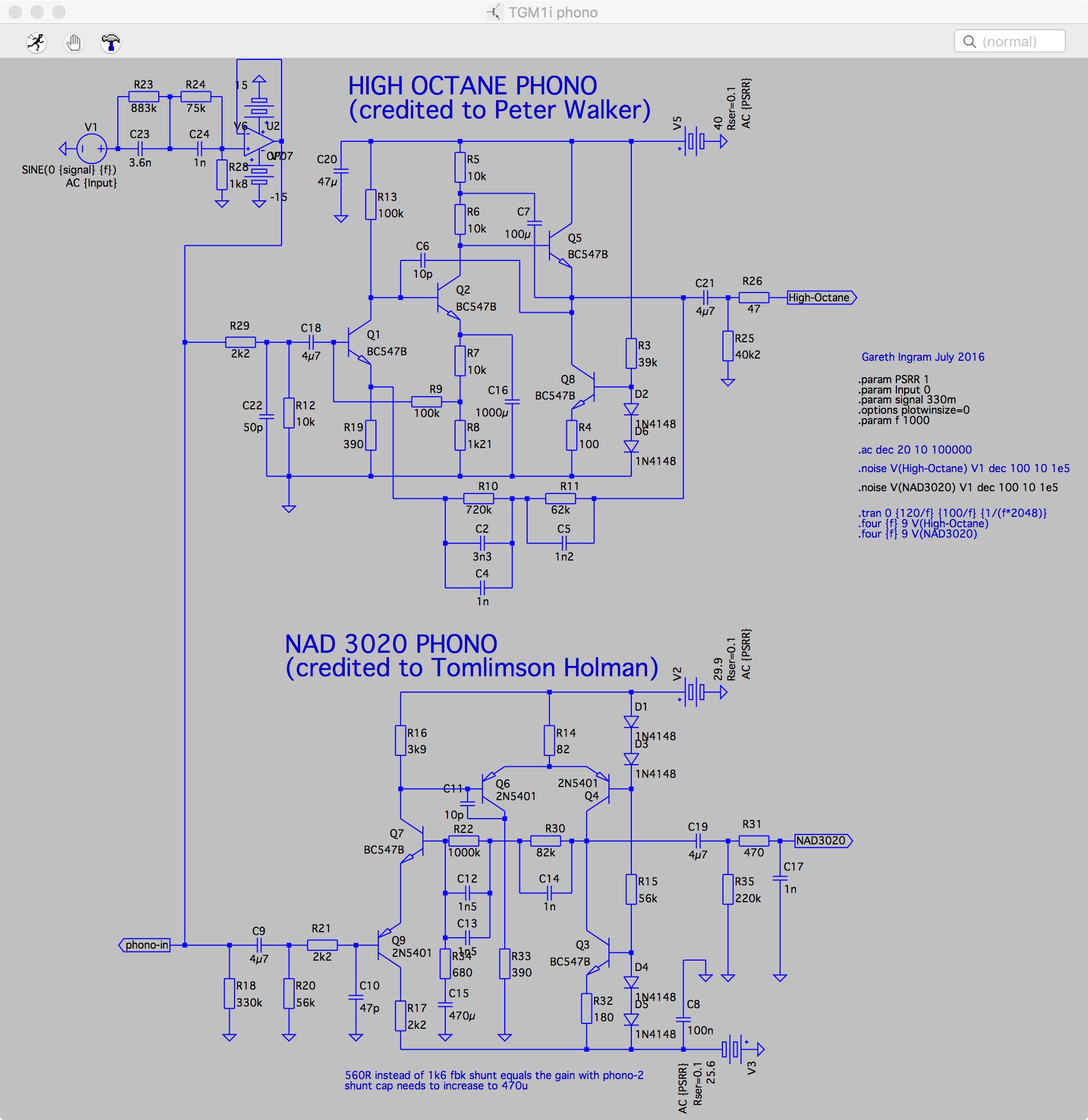This screenshot has width=1088, height=1120.
Task: Click the '.tran 0 {120/f}' directive
Action: (x=952, y=513)
